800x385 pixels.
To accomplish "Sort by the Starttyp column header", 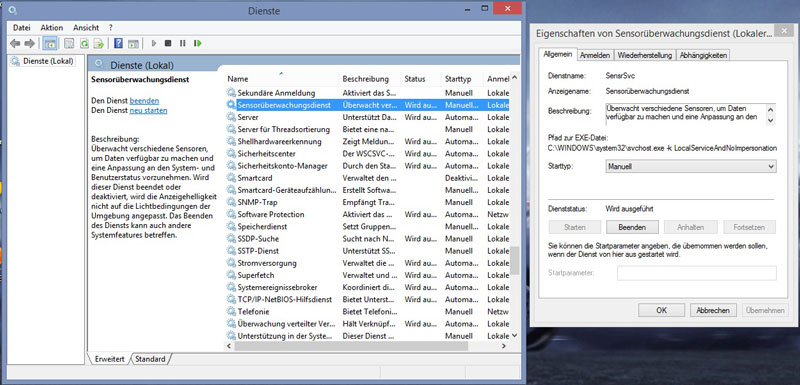I will coord(462,79).
